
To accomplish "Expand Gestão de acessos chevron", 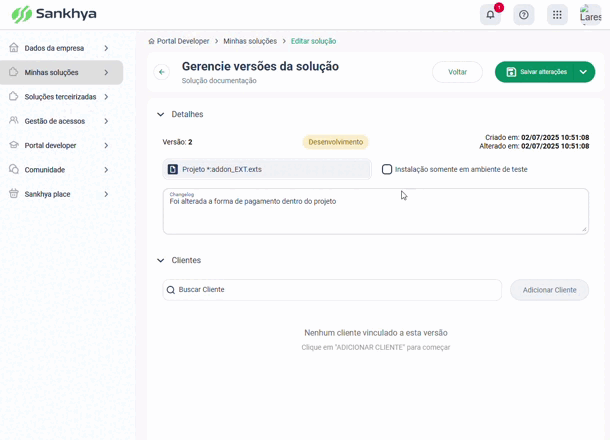I will point(106,121).
